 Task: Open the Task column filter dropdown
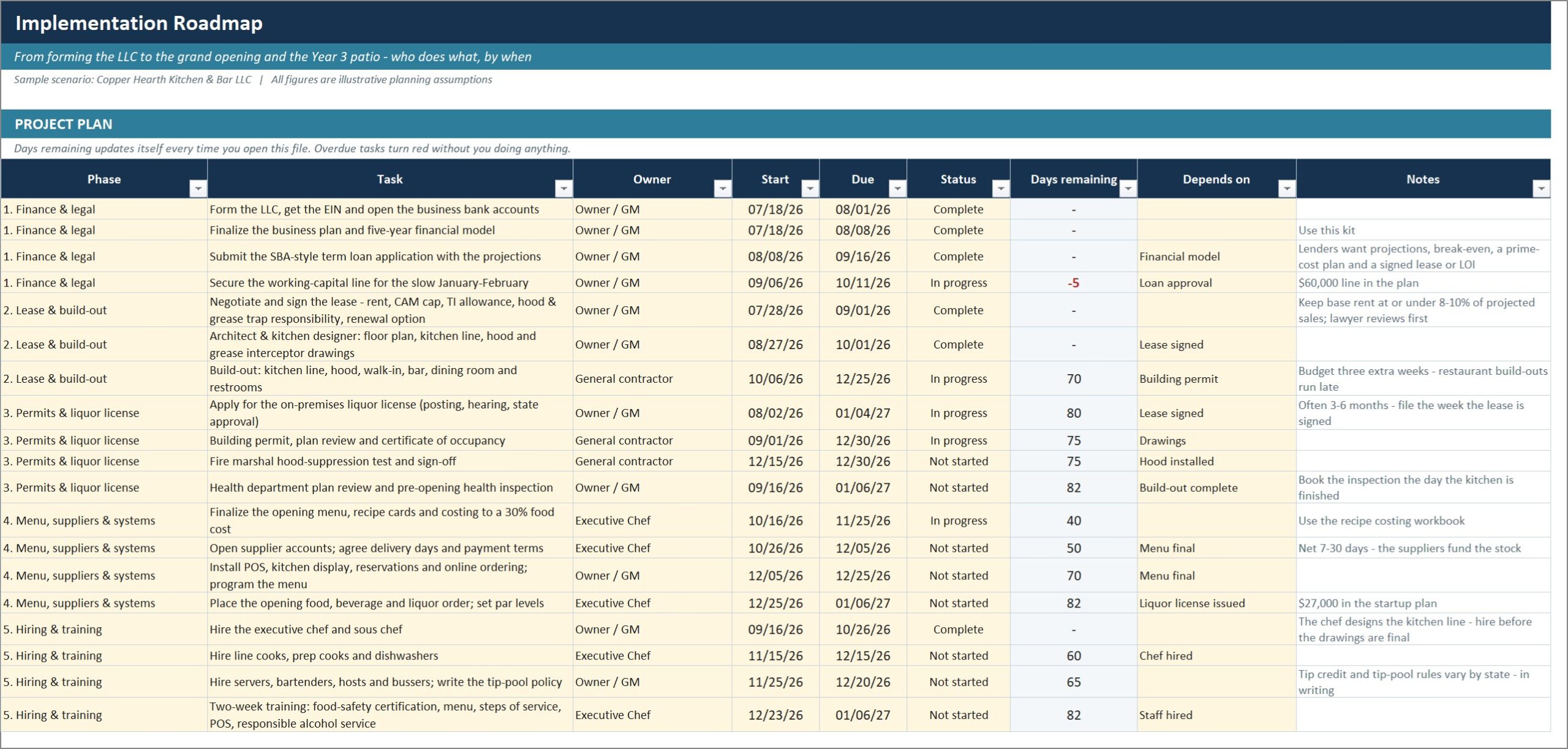coord(563,189)
